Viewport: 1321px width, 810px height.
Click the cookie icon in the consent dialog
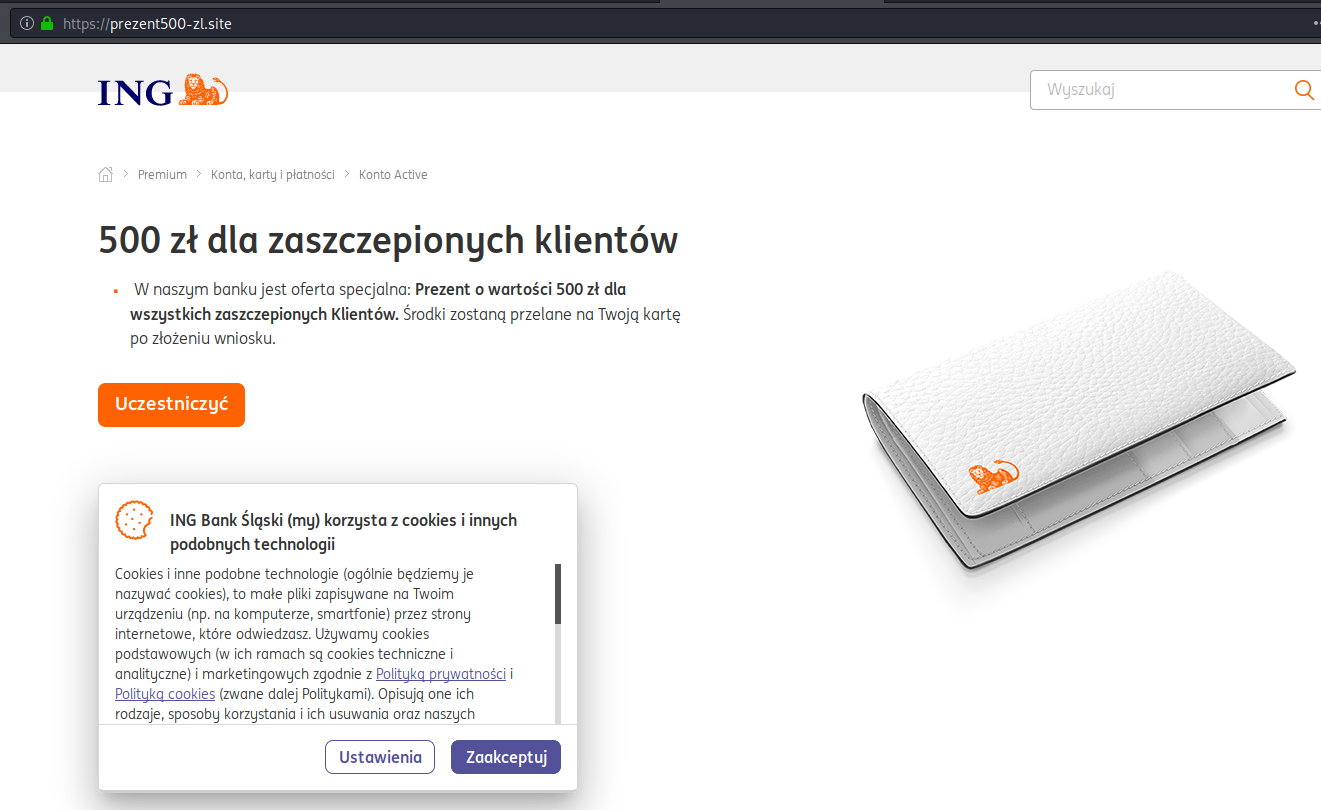click(x=134, y=520)
